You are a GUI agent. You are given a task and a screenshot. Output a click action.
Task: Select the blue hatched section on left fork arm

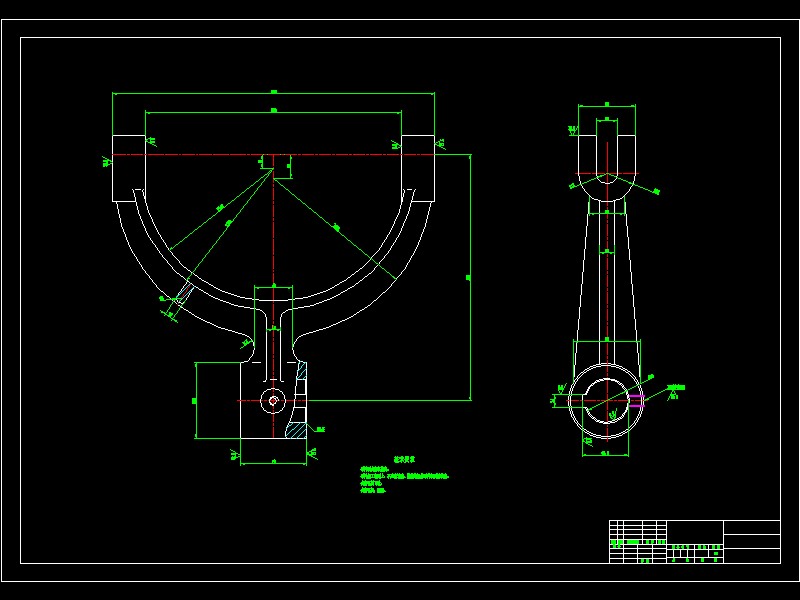[184, 294]
